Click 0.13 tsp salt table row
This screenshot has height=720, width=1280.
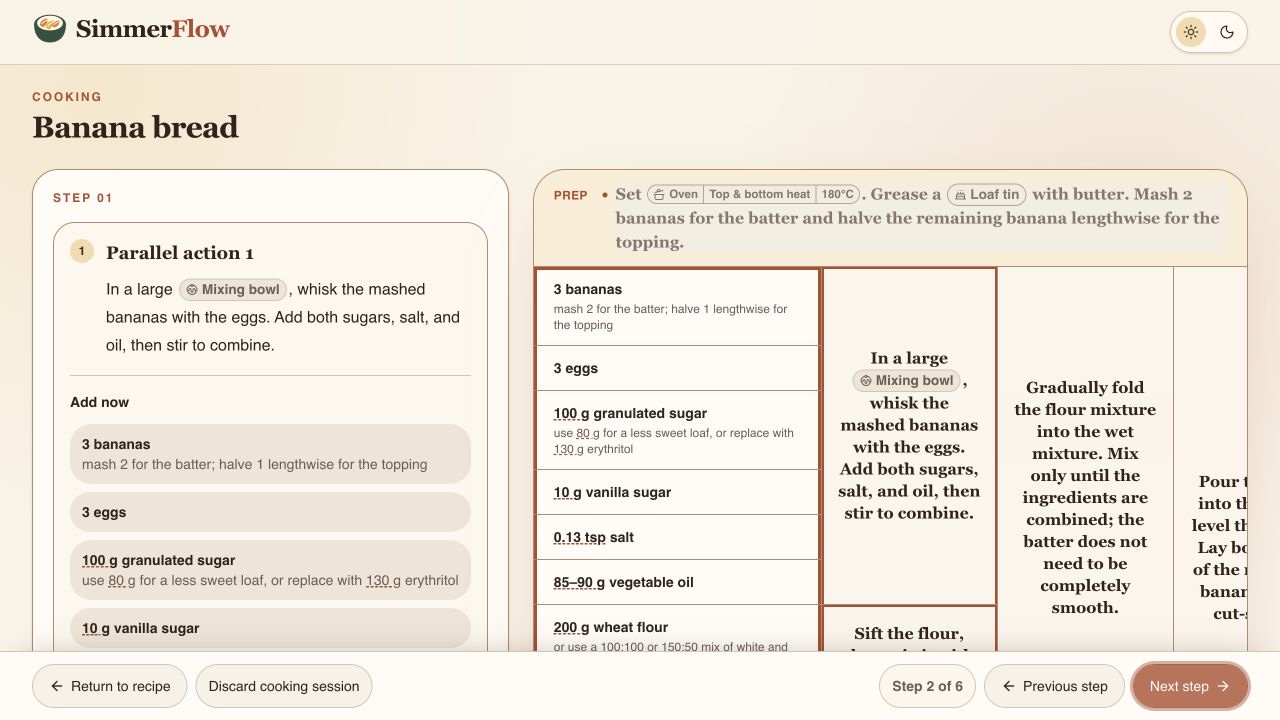coord(677,537)
